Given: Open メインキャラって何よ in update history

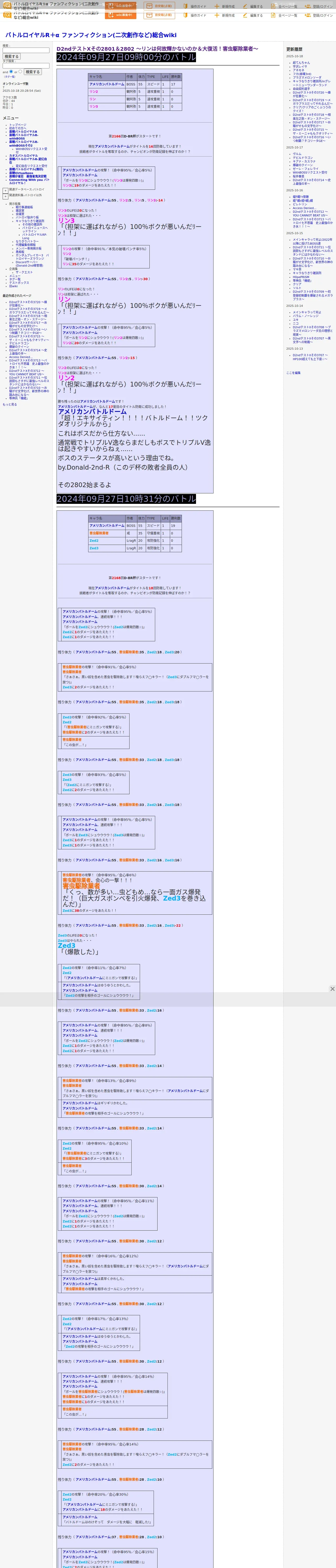Looking at the screenshot, I should [307, 313].
